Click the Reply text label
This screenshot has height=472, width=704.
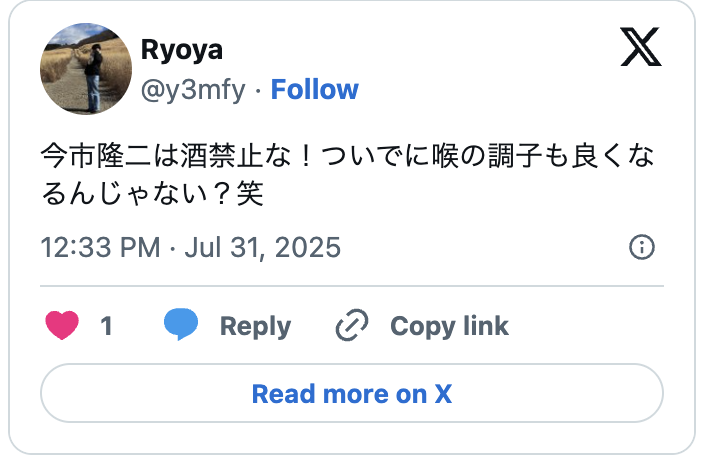pos(255,326)
